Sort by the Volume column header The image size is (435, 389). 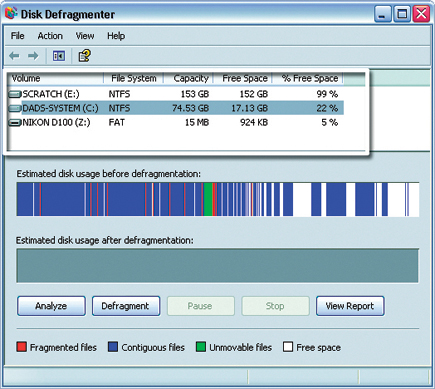[56, 78]
